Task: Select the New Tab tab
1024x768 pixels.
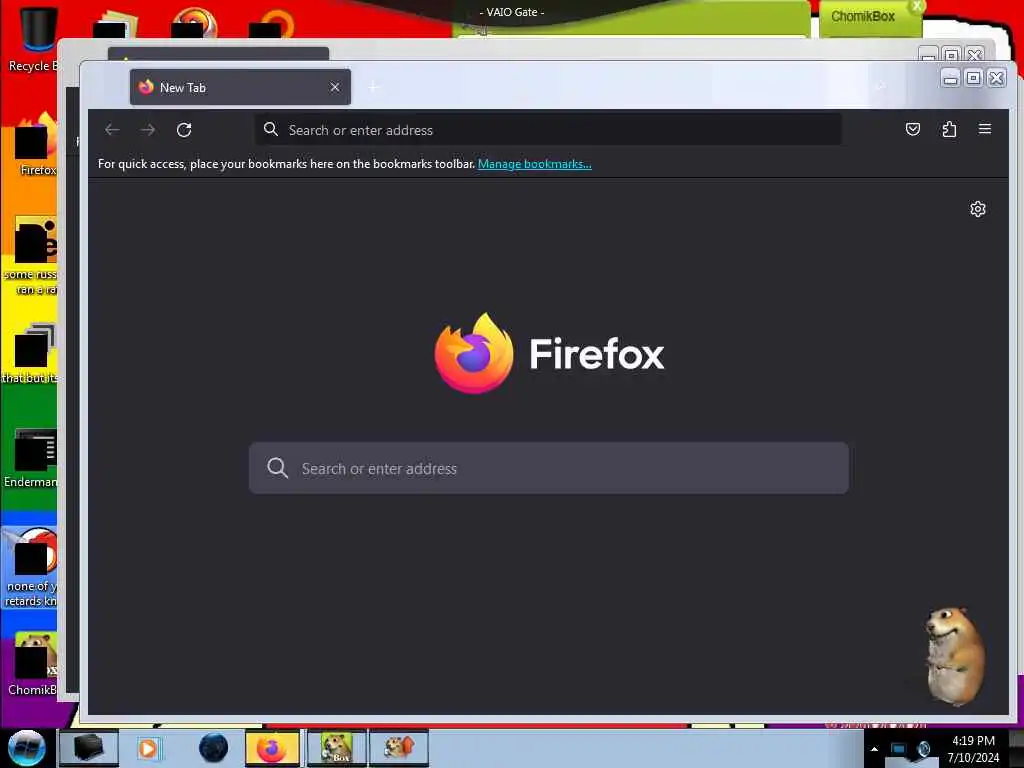Action: pyautogui.click(x=240, y=87)
